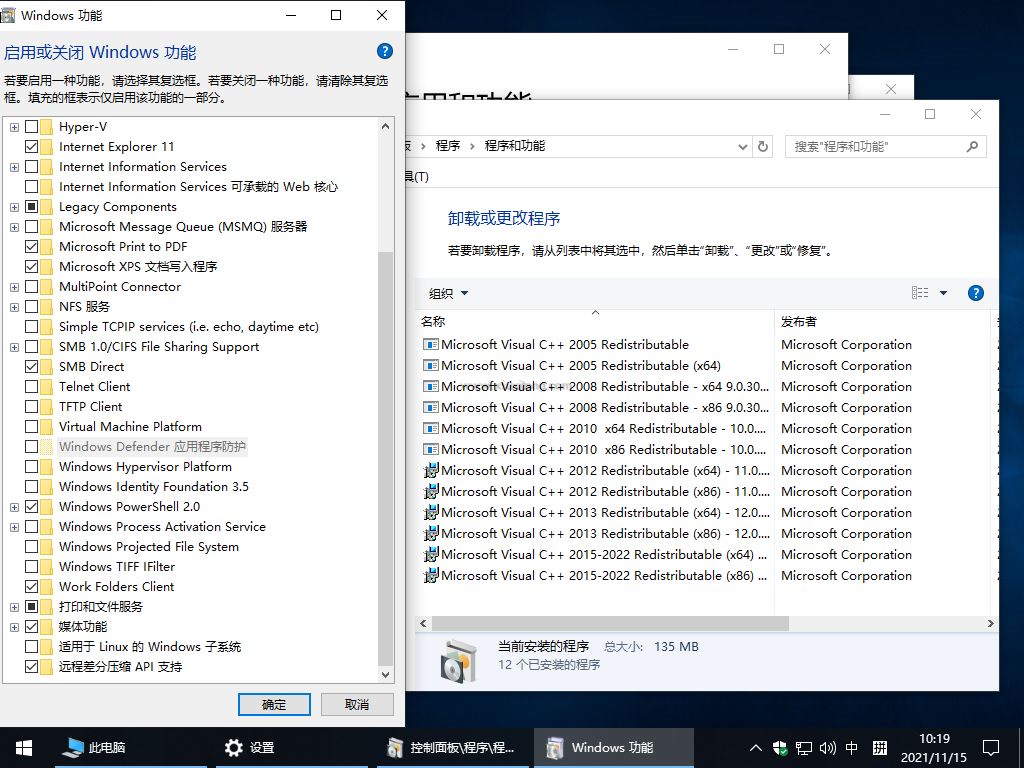Expand the NFS 服务 node
The height and width of the screenshot is (768, 1024).
coord(14,307)
